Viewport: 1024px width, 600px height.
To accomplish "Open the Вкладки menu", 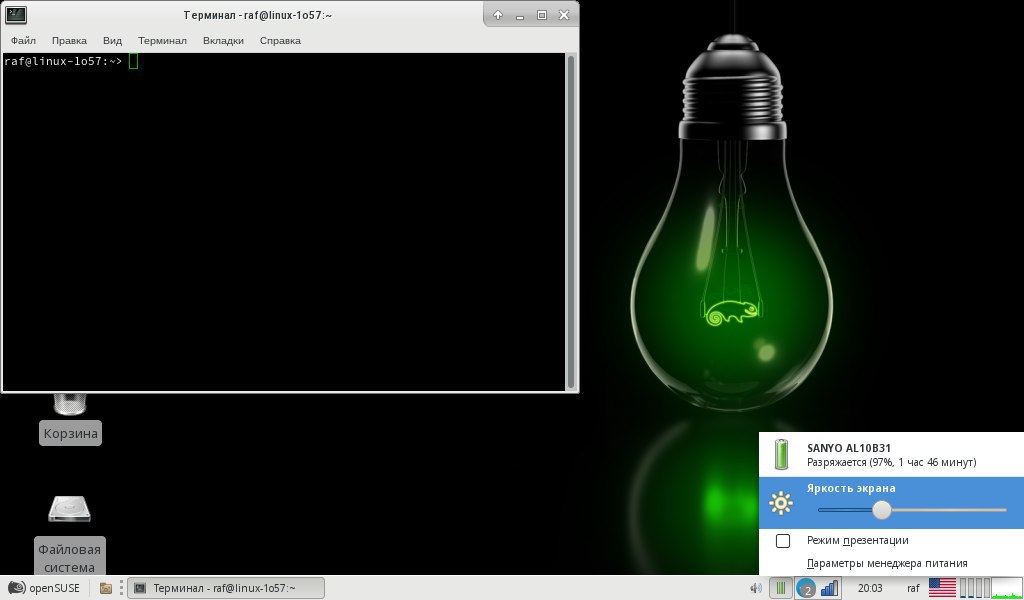I will coord(223,40).
